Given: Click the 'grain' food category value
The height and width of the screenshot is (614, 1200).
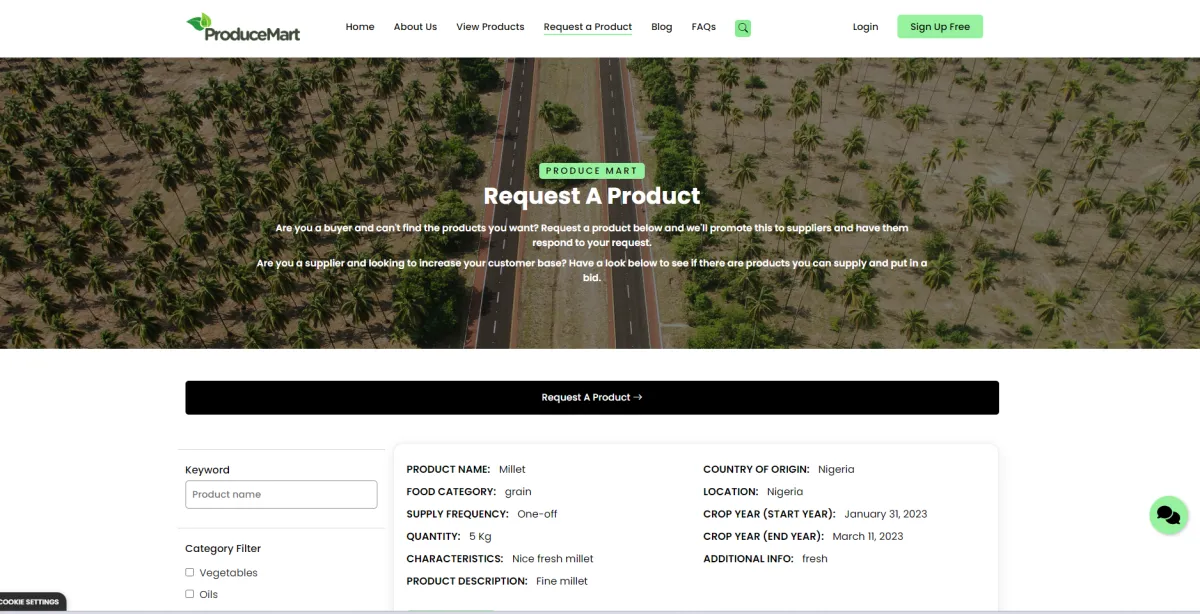Looking at the screenshot, I should pyautogui.click(x=518, y=492).
